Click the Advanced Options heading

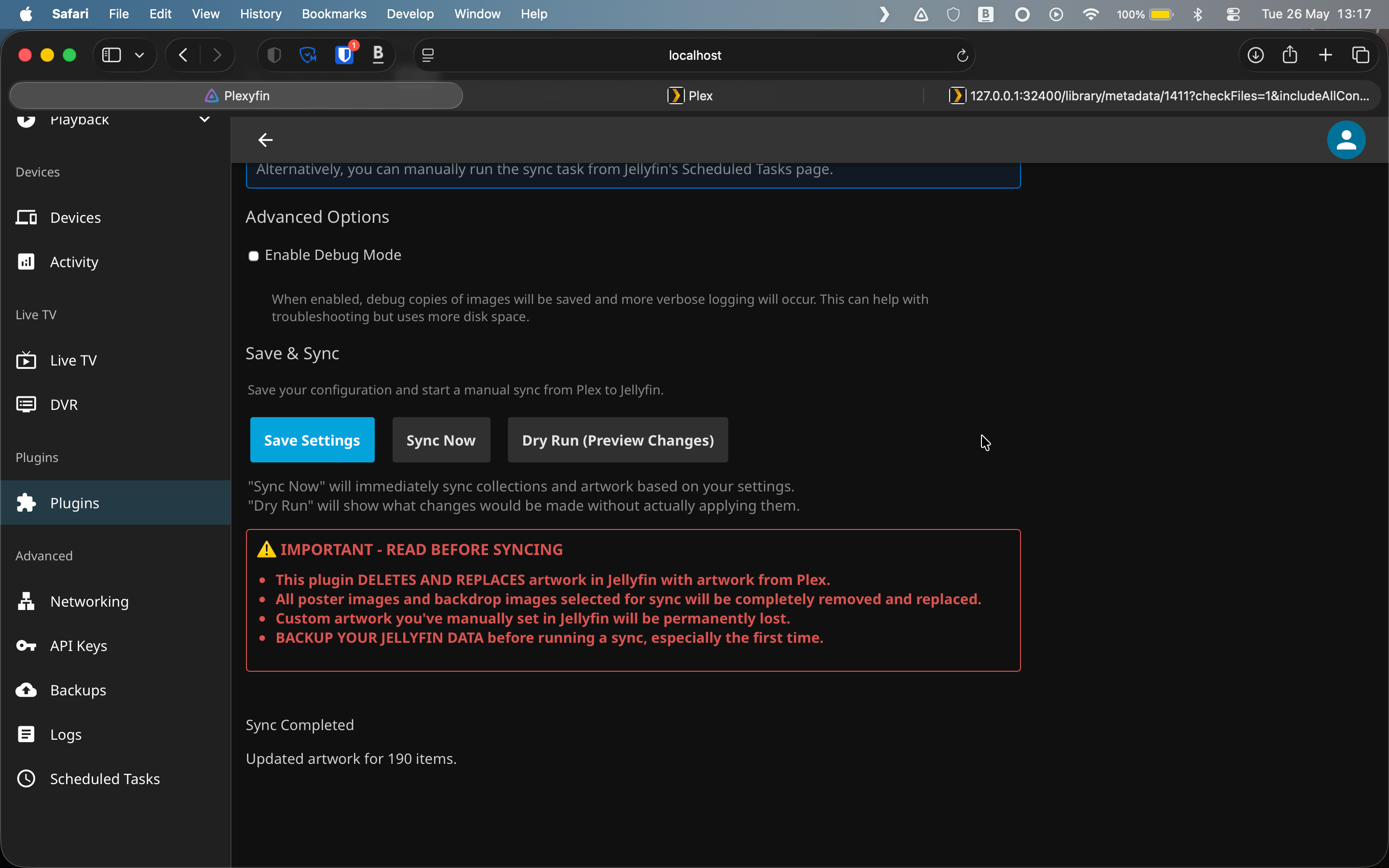[317, 217]
